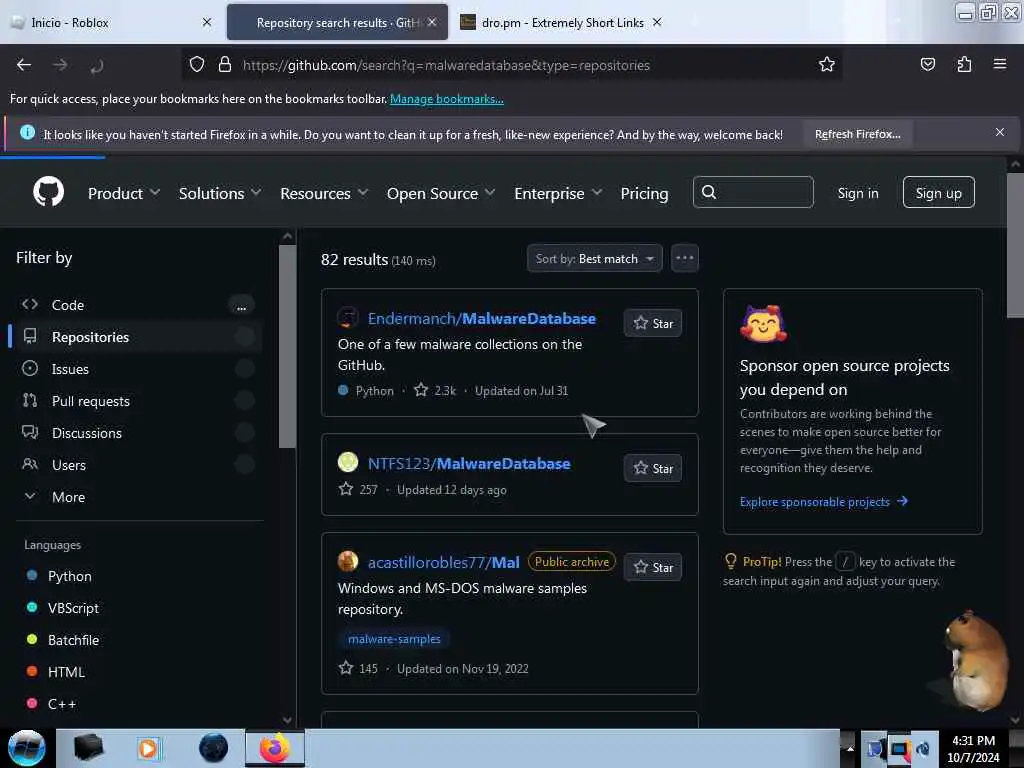The width and height of the screenshot is (1024, 768).
Task: Open the black box taskbar icon
Action: (88, 747)
